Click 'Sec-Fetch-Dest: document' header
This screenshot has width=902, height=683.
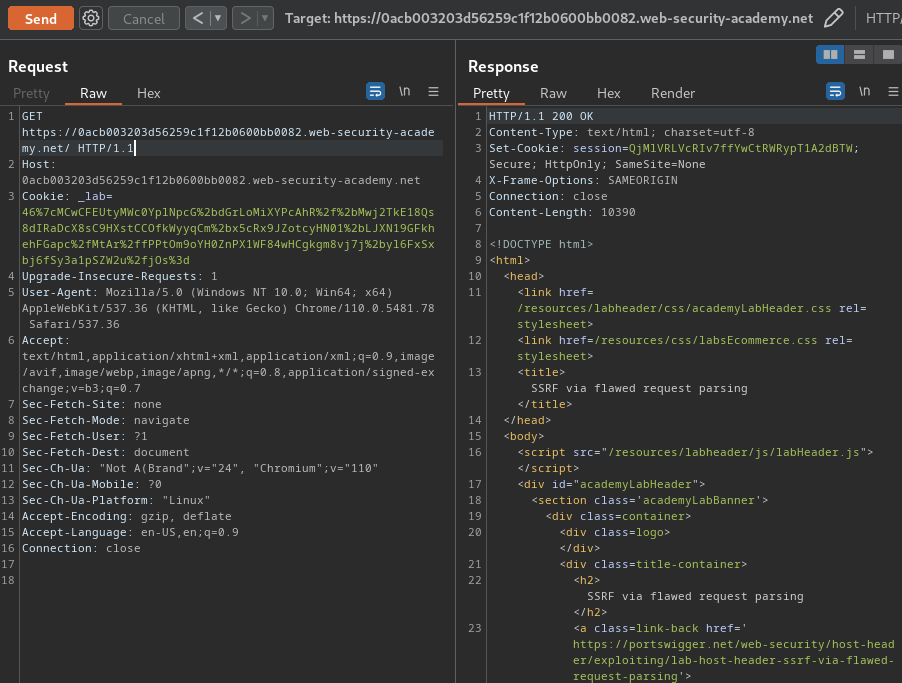[105, 452]
